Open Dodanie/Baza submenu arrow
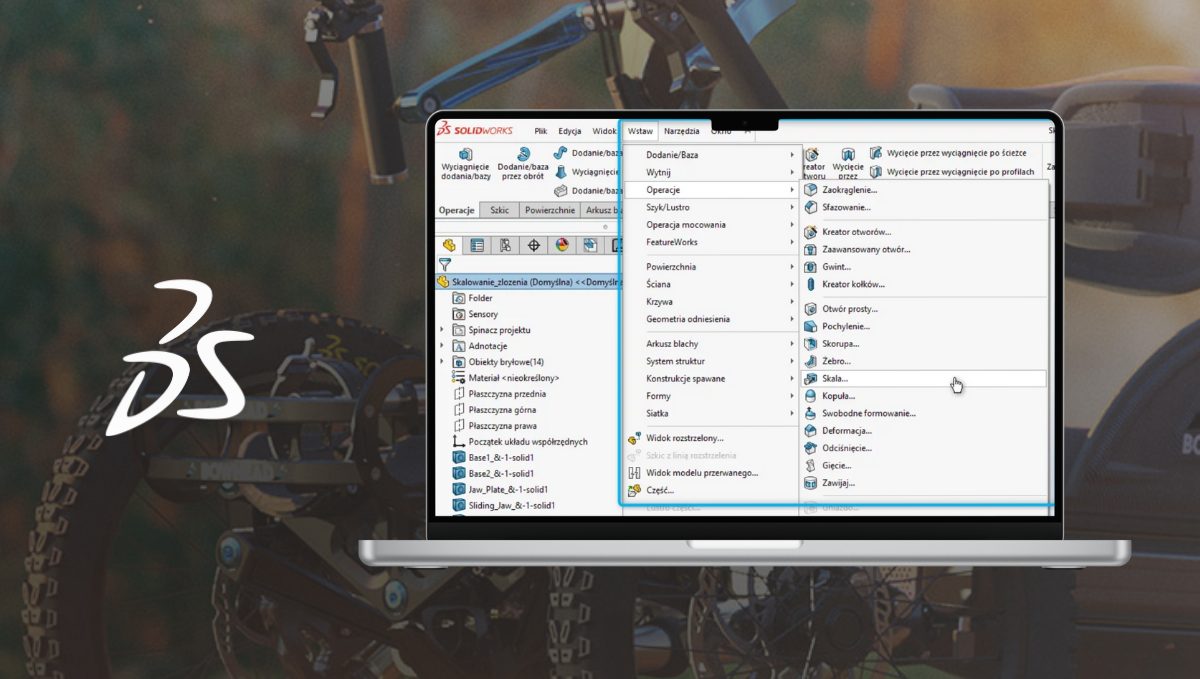 [x=792, y=155]
